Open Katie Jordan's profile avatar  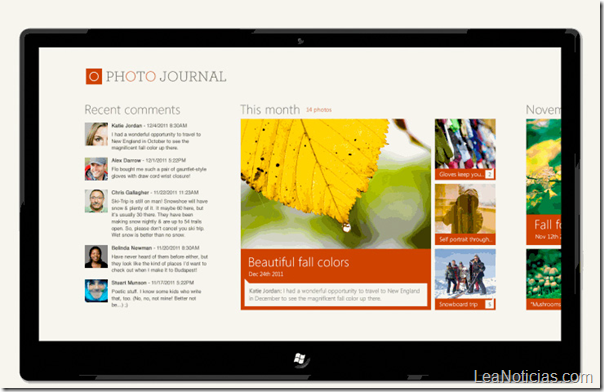[x=96, y=134]
